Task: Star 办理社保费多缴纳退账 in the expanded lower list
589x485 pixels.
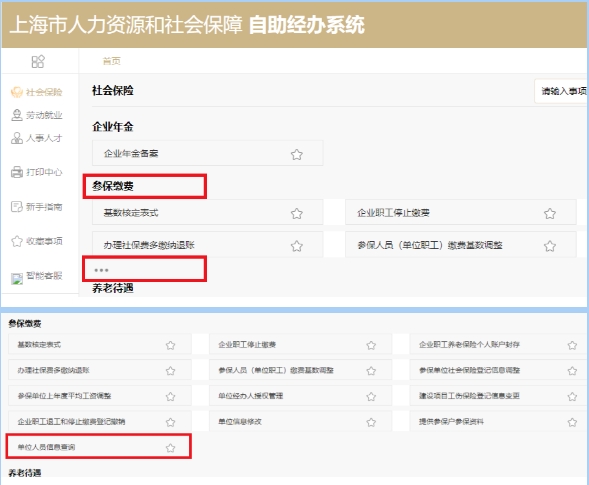Action: click(x=171, y=371)
